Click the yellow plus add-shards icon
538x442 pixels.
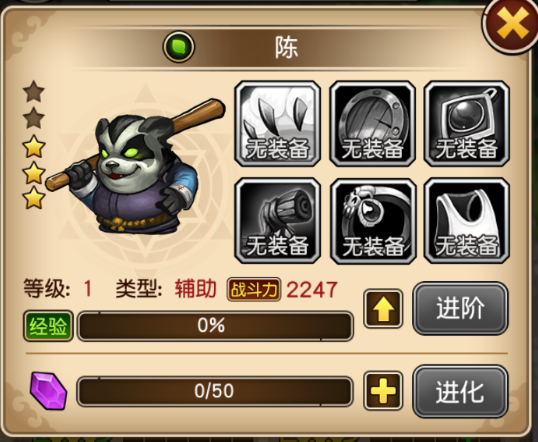[383, 391]
